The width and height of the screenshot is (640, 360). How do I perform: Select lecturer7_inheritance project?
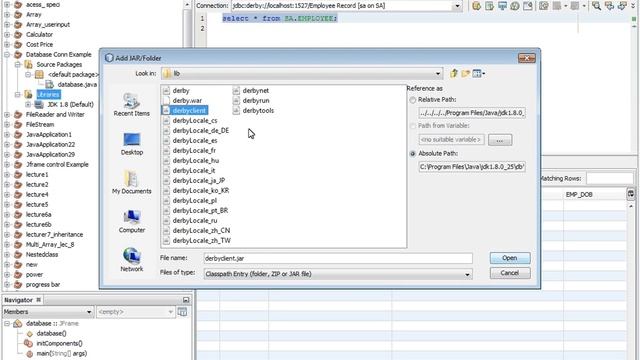pos(54,235)
